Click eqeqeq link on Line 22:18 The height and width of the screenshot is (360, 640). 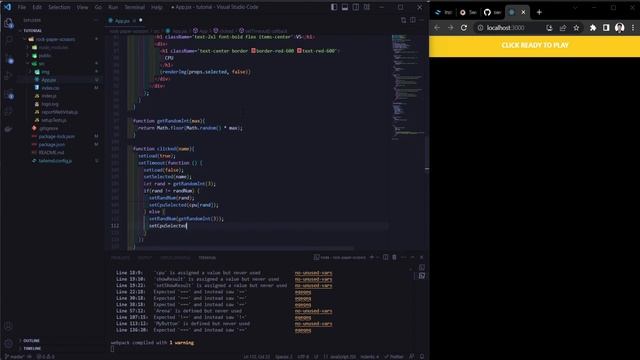pos(303,292)
